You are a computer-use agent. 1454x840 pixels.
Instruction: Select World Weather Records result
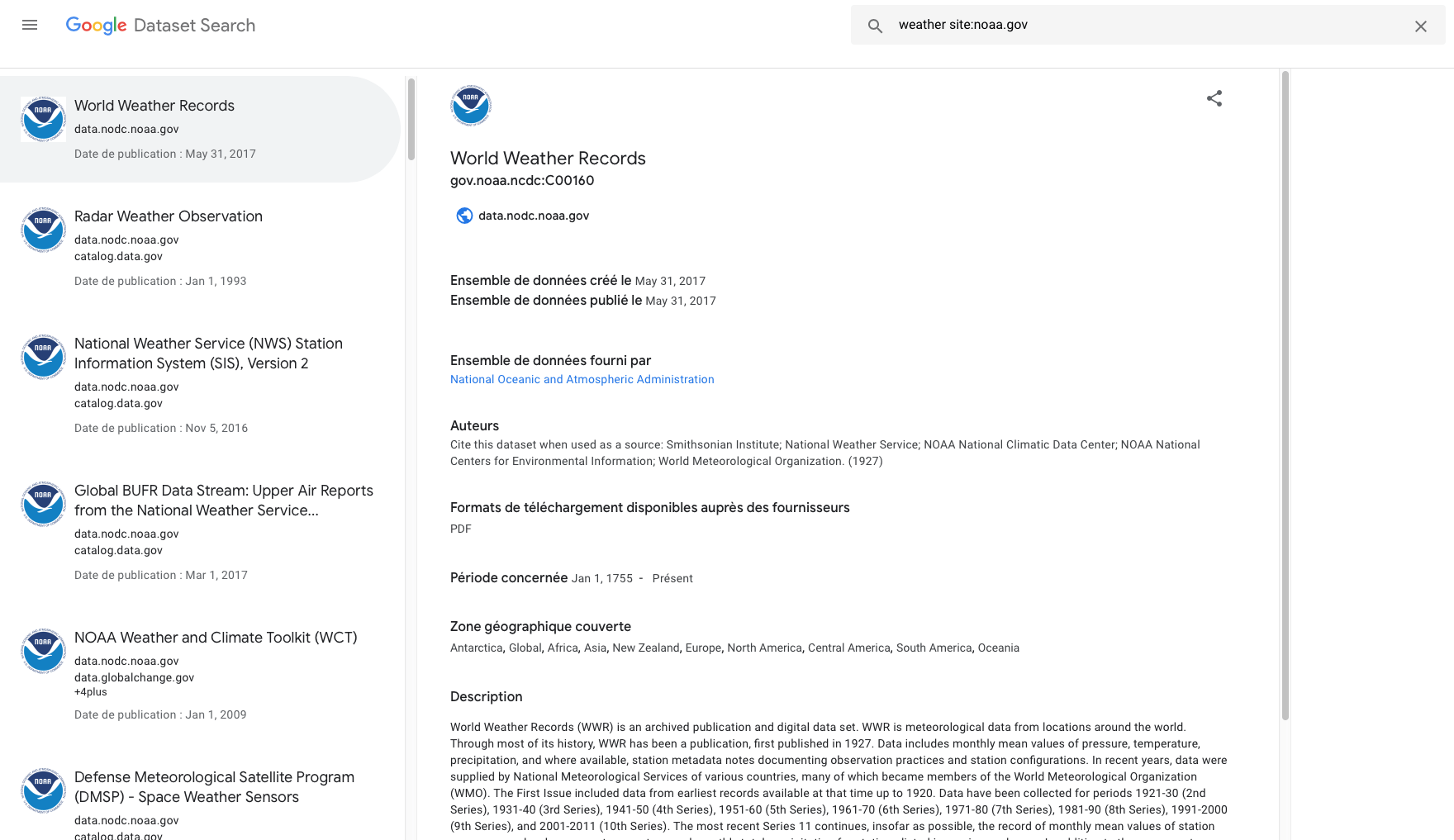(x=200, y=129)
